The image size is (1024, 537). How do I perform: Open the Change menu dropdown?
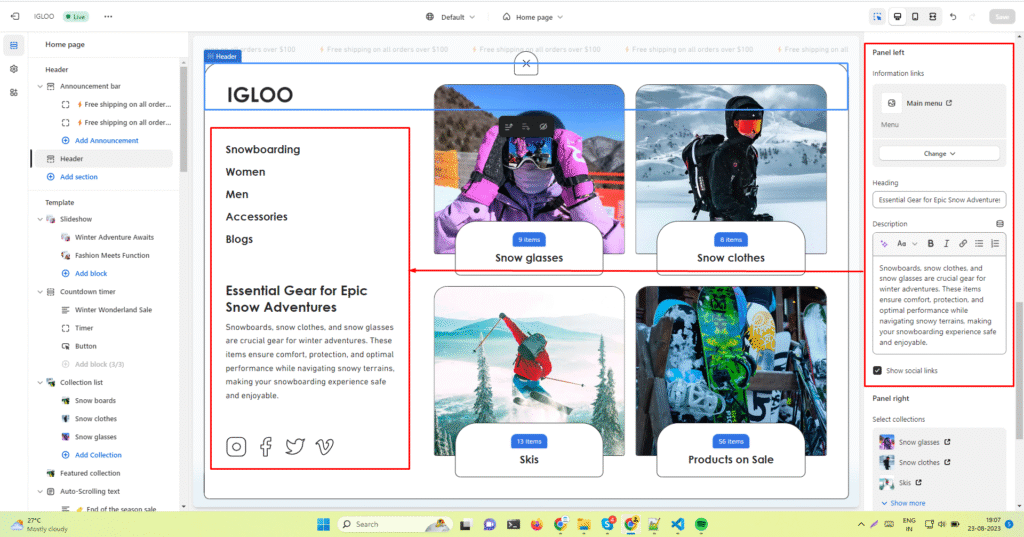939,154
